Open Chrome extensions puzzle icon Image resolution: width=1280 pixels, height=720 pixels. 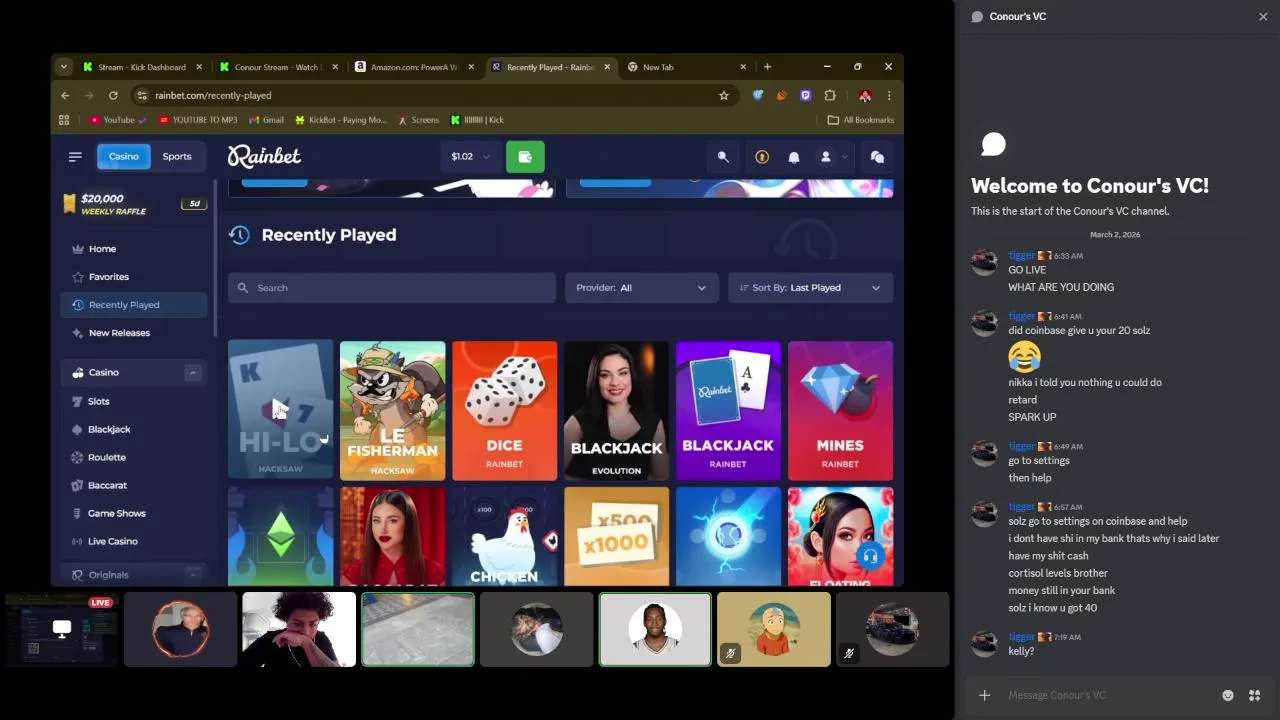(x=830, y=95)
